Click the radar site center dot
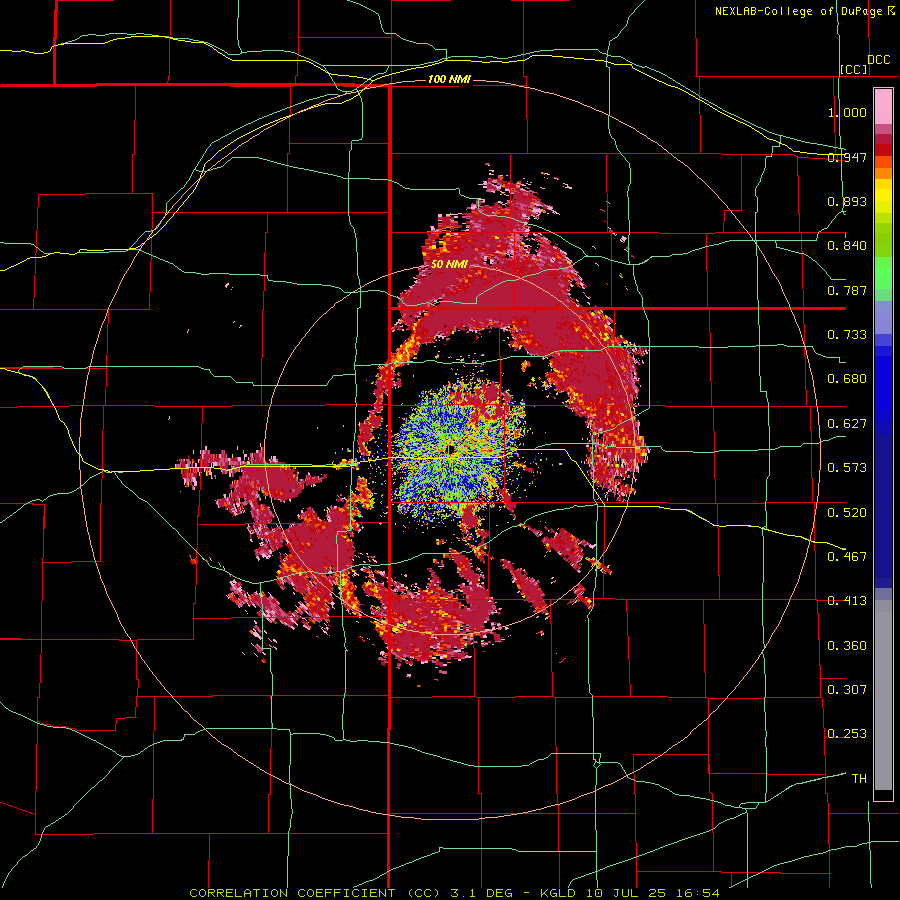The height and width of the screenshot is (900, 900). click(451, 448)
